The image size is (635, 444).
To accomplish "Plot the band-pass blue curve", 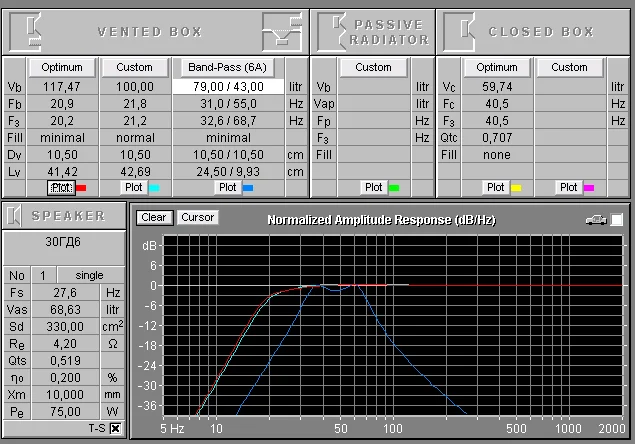I will (227, 187).
